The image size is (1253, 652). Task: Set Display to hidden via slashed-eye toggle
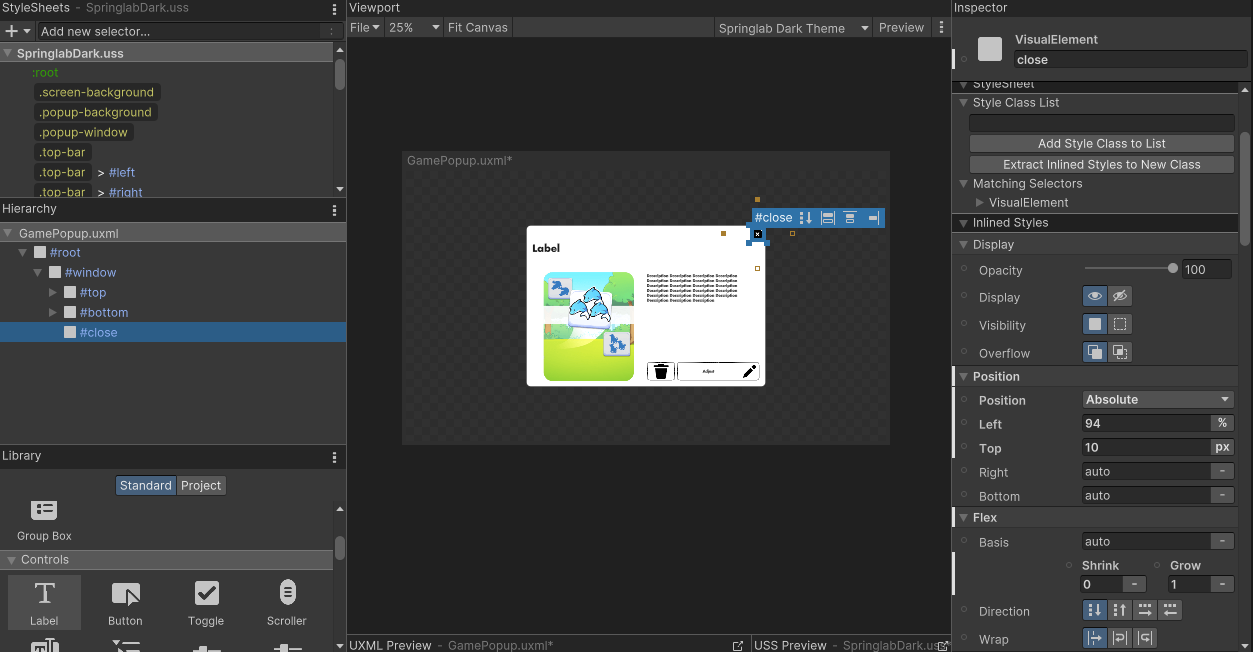pyautogui.click(x=1119, y=296)
